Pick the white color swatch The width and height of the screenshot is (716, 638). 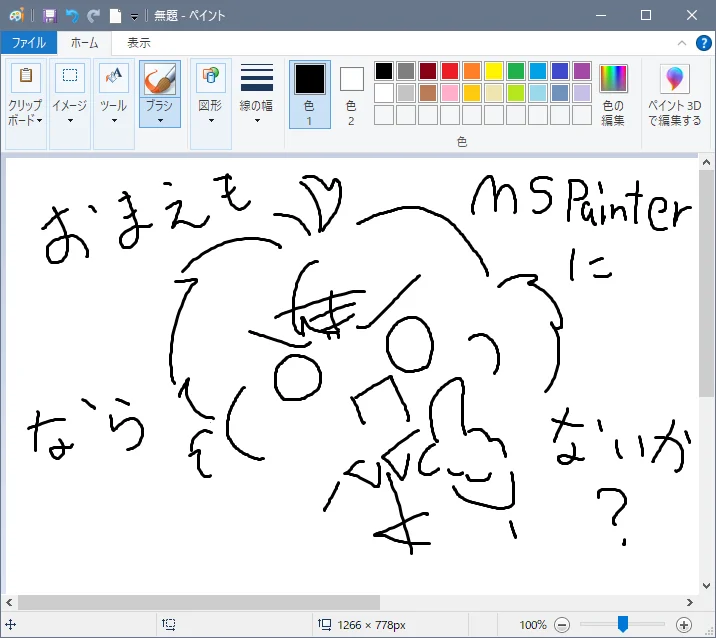[x=384, y=93]
